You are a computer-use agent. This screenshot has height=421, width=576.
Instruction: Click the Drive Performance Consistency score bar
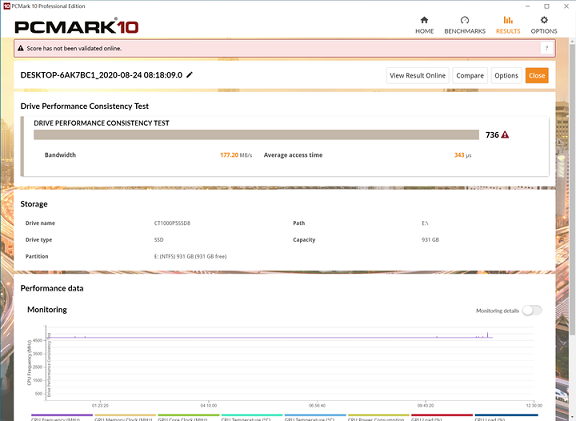[256, 135]
